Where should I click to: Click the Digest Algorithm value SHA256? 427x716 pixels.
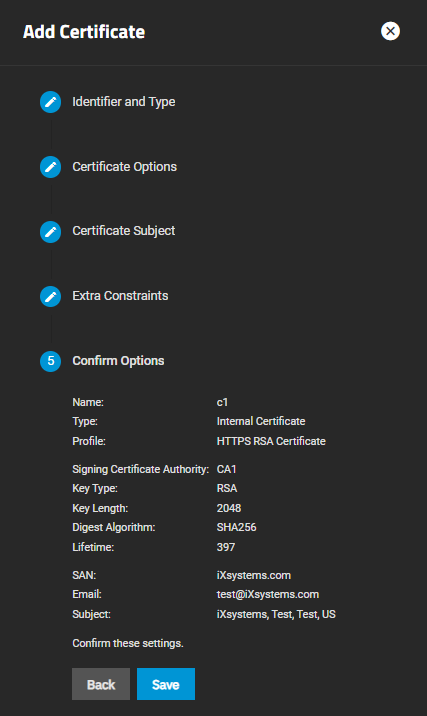(x=237, y=527)
